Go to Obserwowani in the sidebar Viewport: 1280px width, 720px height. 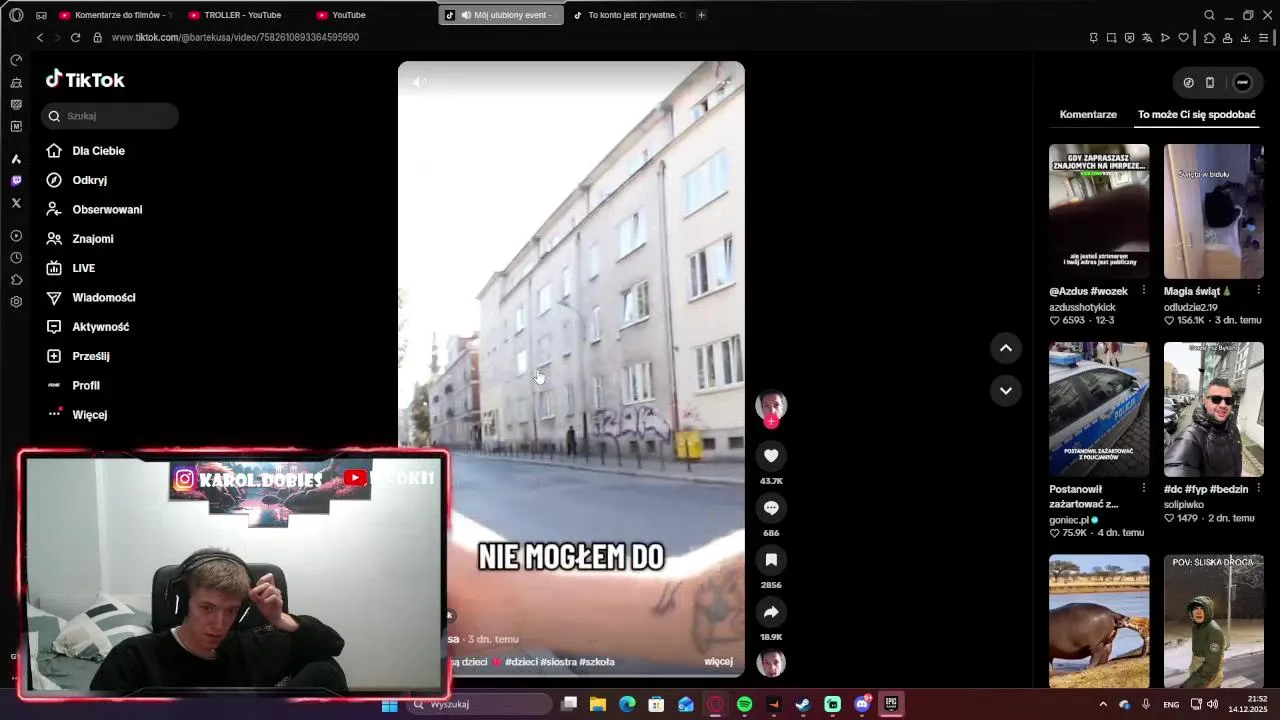tap(94, 209)
